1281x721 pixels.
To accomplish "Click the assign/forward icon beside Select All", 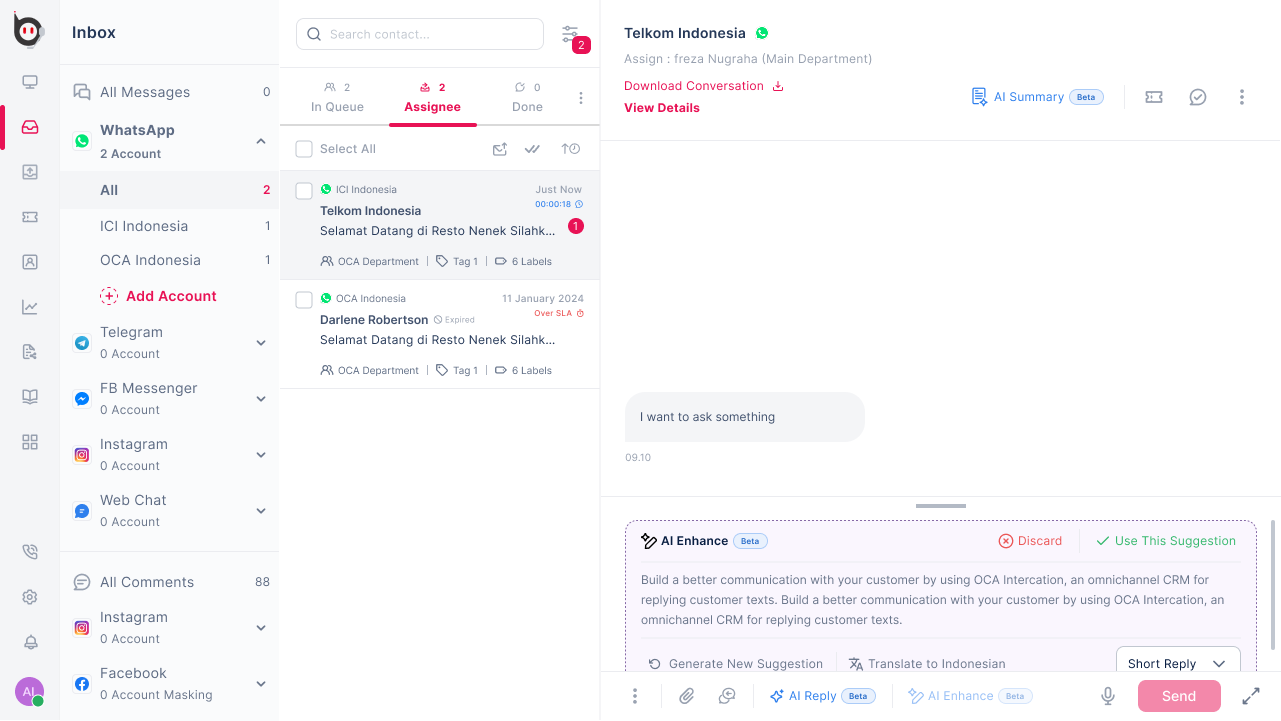I will pos(500,149).
